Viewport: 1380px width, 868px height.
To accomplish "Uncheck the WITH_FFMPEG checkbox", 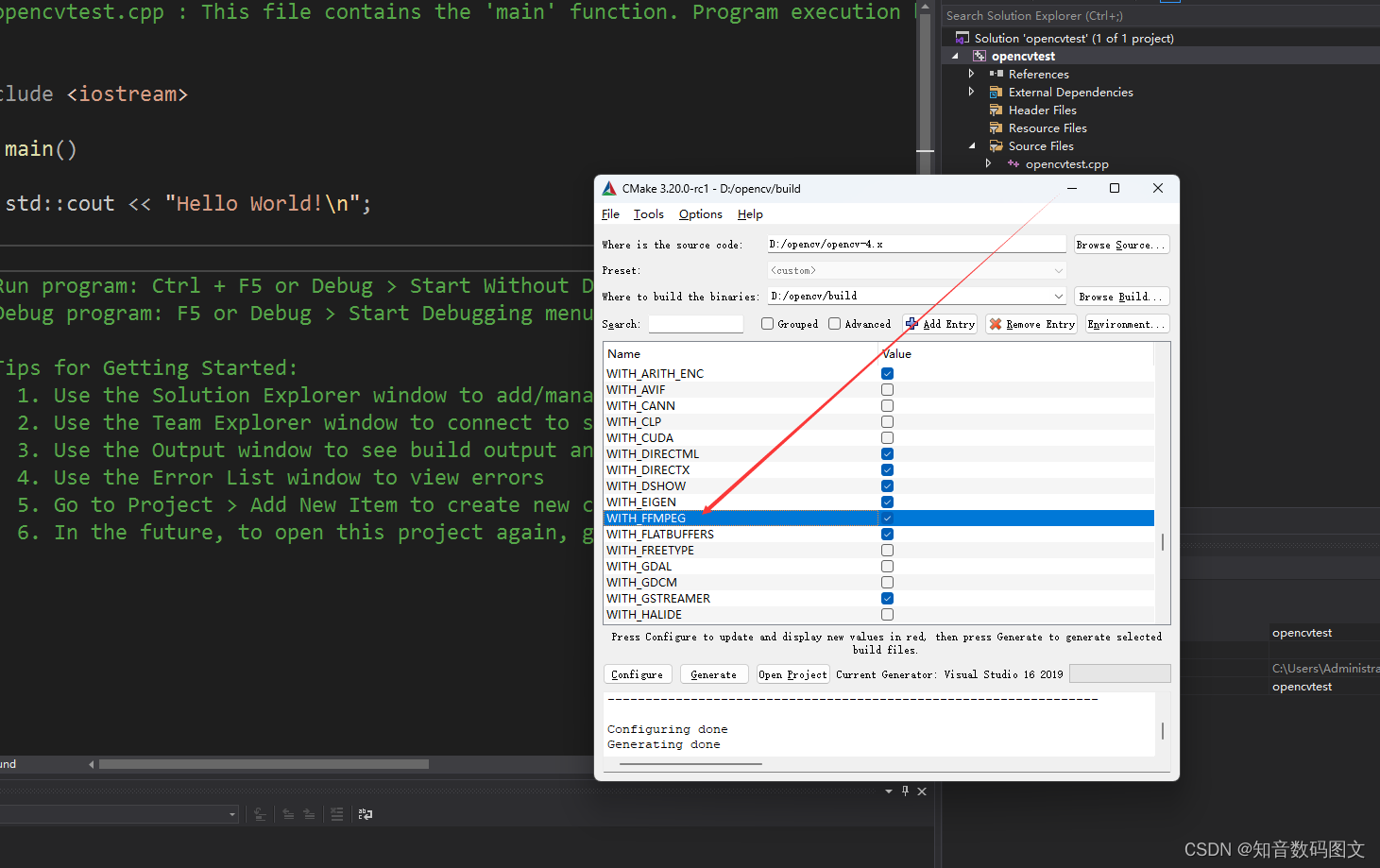I will tap(886, 518).
